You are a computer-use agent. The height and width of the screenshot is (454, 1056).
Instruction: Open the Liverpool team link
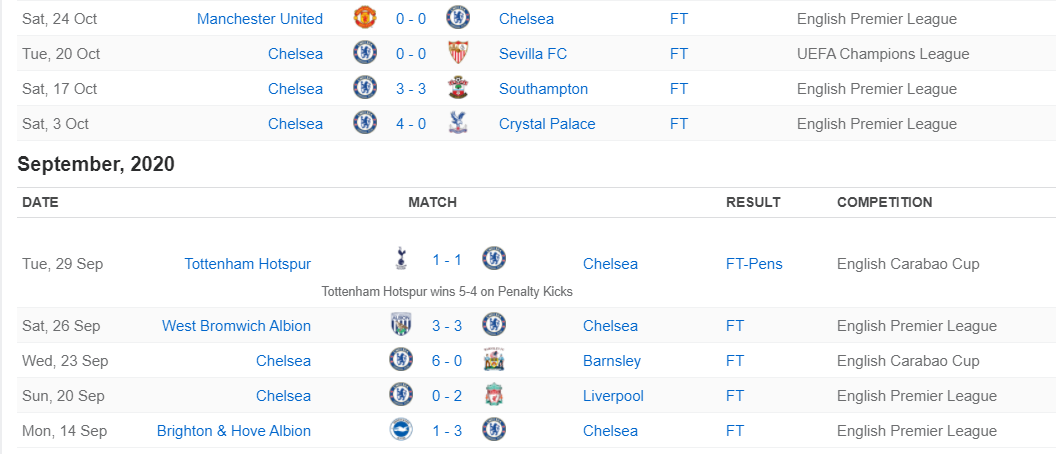pyautogui.click(x=611, y=395)
